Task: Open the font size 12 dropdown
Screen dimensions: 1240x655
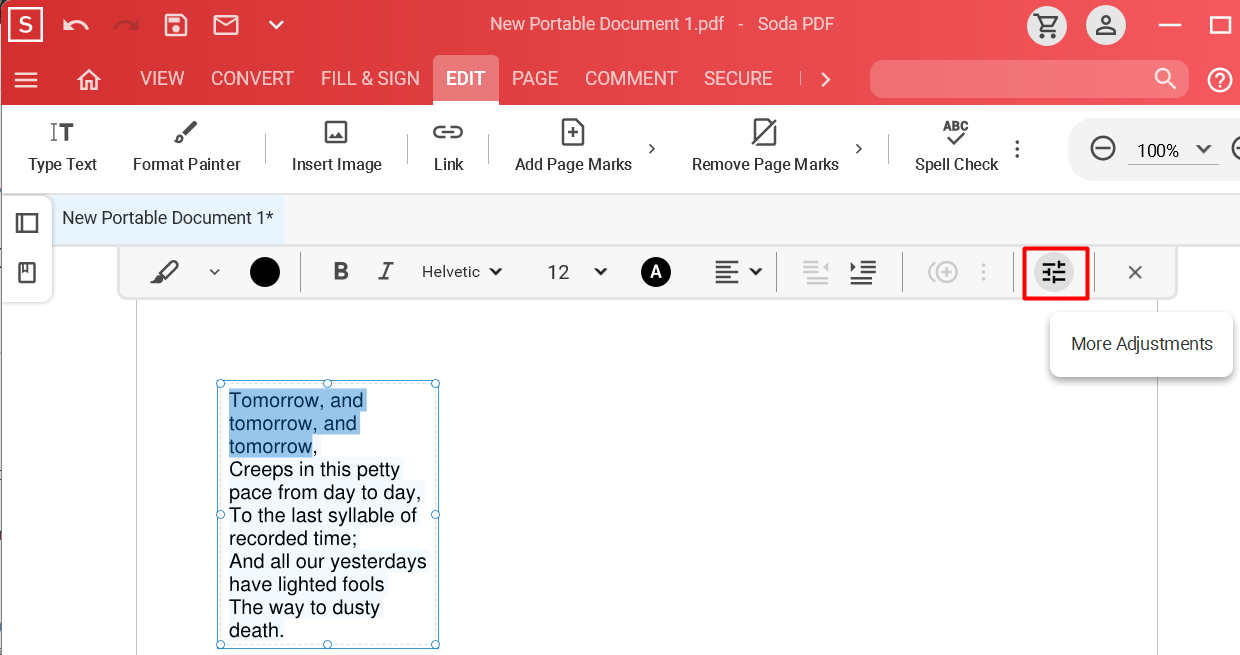Action: click(575, 271)
